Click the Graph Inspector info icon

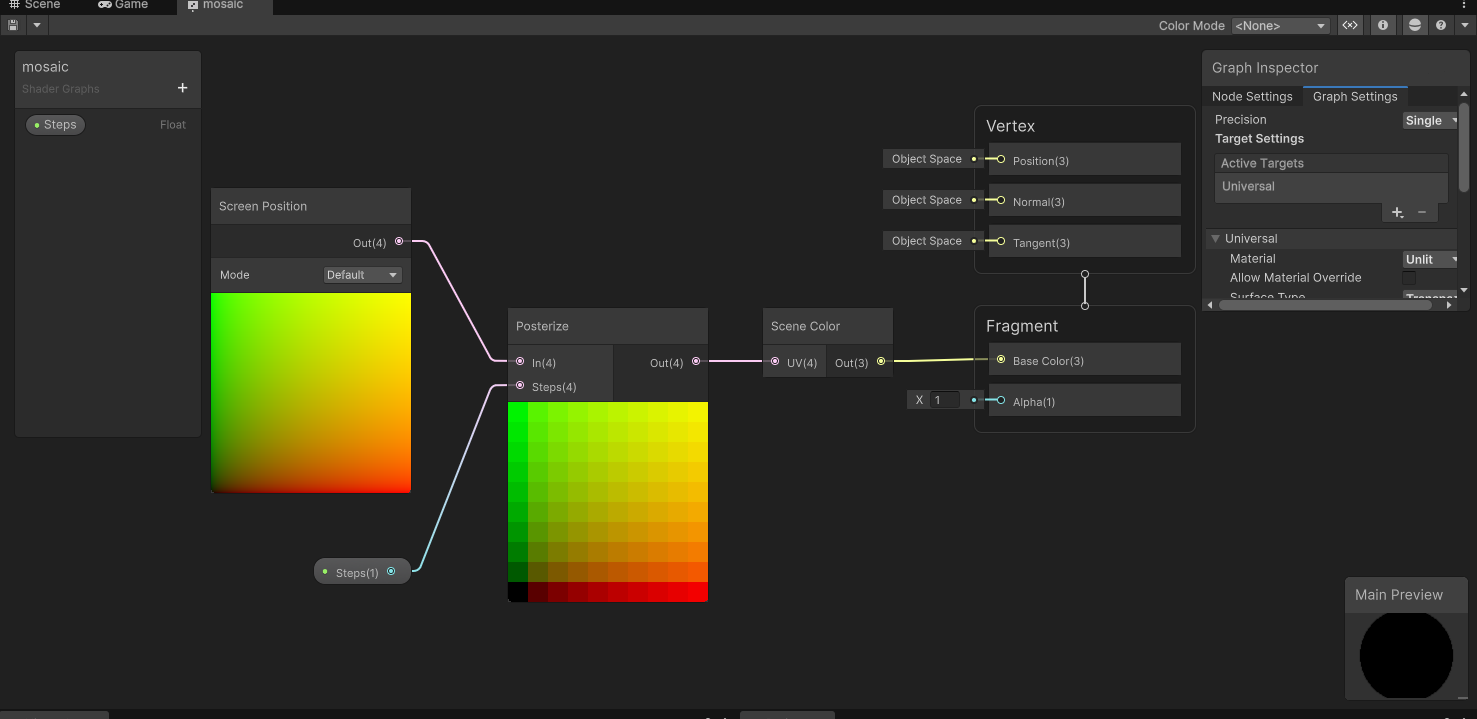(x=1382, y=25)
